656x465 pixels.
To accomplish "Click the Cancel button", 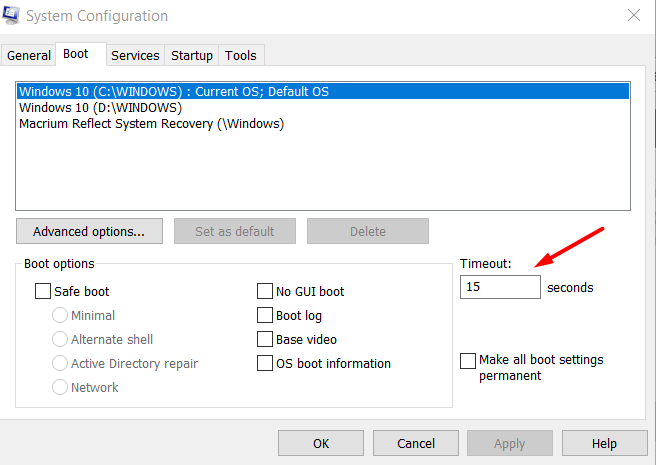I will click(x=416, y=443).
